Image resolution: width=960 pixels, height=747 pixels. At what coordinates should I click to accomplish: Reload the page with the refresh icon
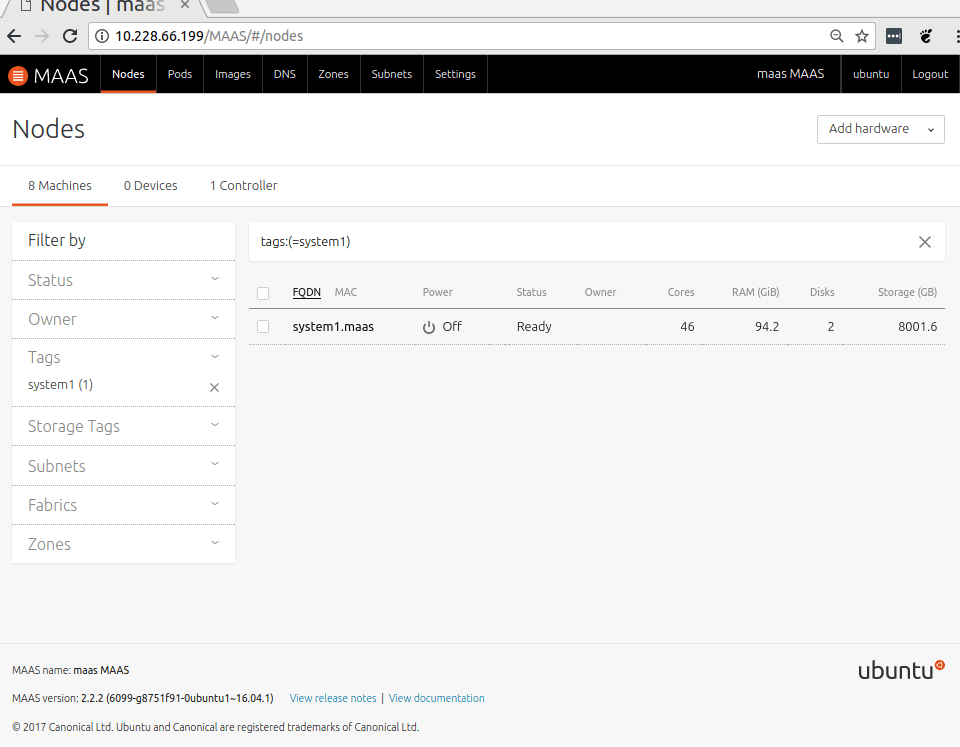(x=70, y=36)
